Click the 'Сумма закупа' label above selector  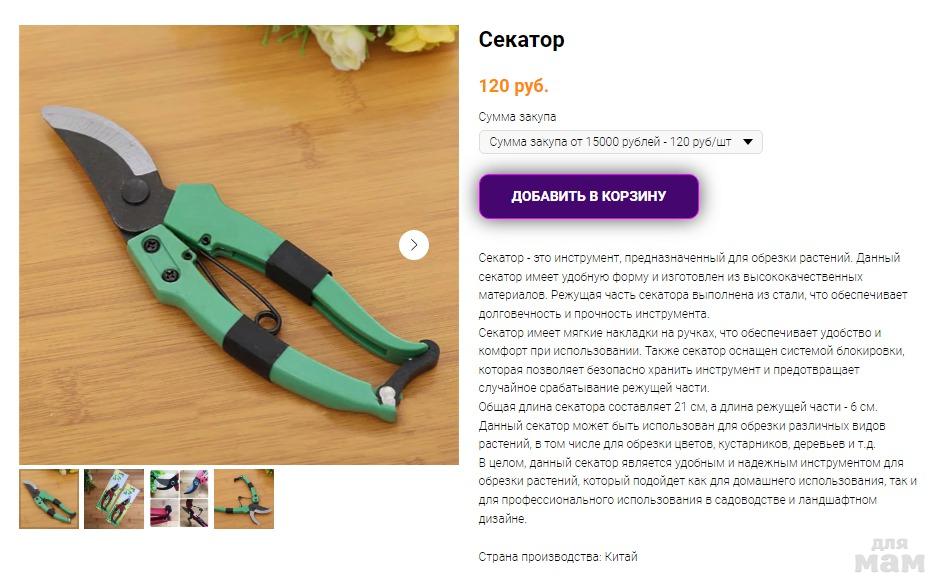coord(517,117)
